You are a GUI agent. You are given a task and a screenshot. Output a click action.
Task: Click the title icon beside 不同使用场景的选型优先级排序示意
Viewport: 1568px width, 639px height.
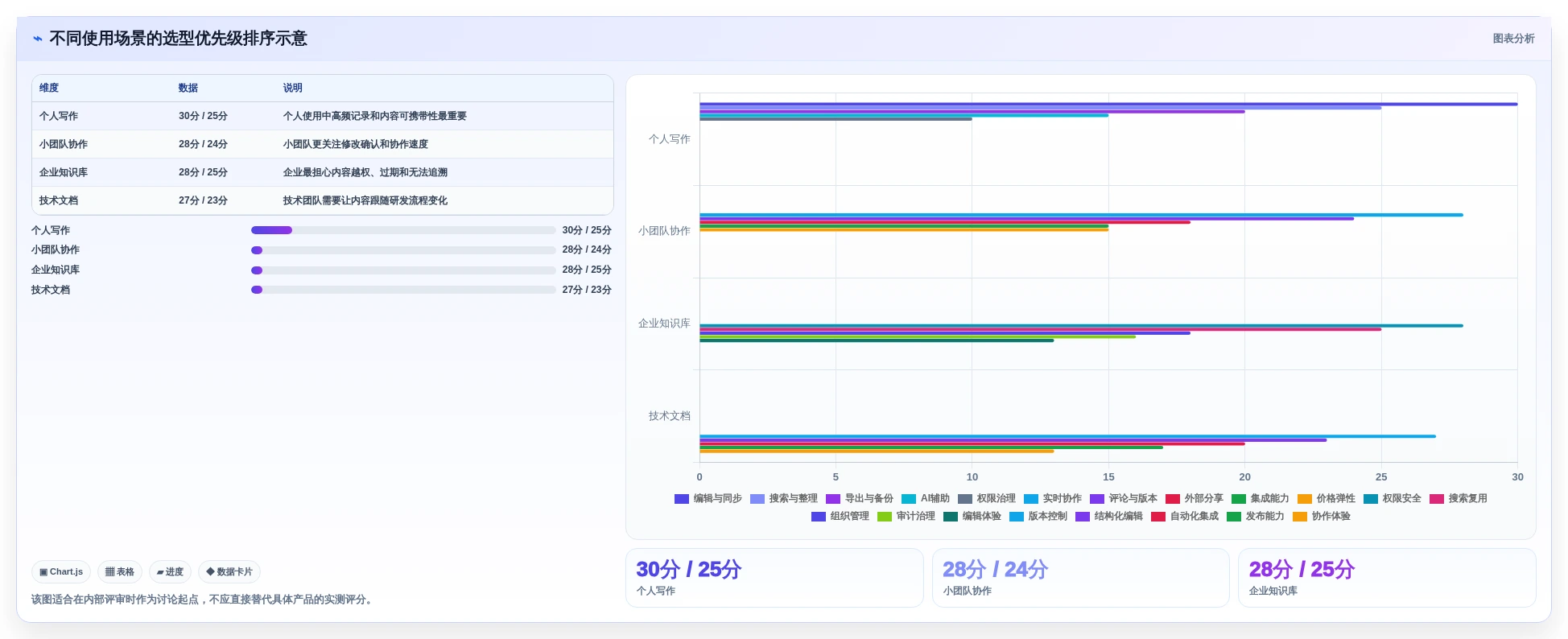(x=37, y=39)
